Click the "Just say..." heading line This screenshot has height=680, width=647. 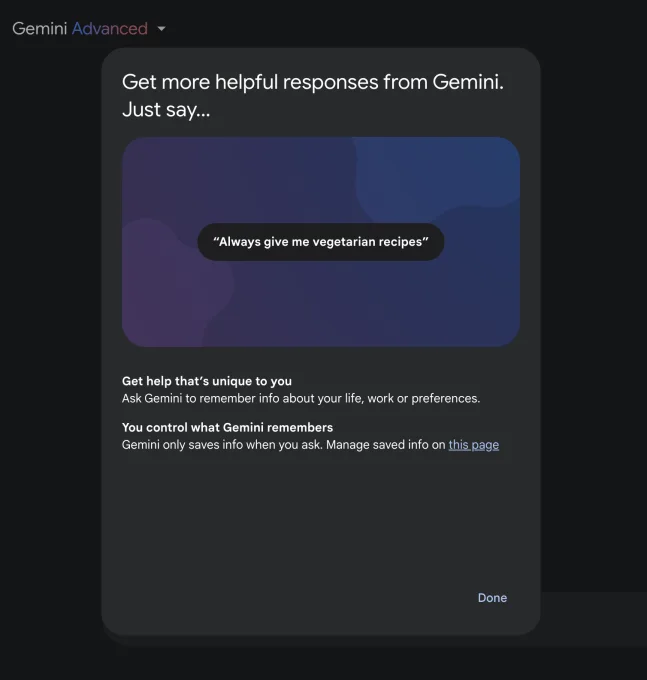point(166,109)
